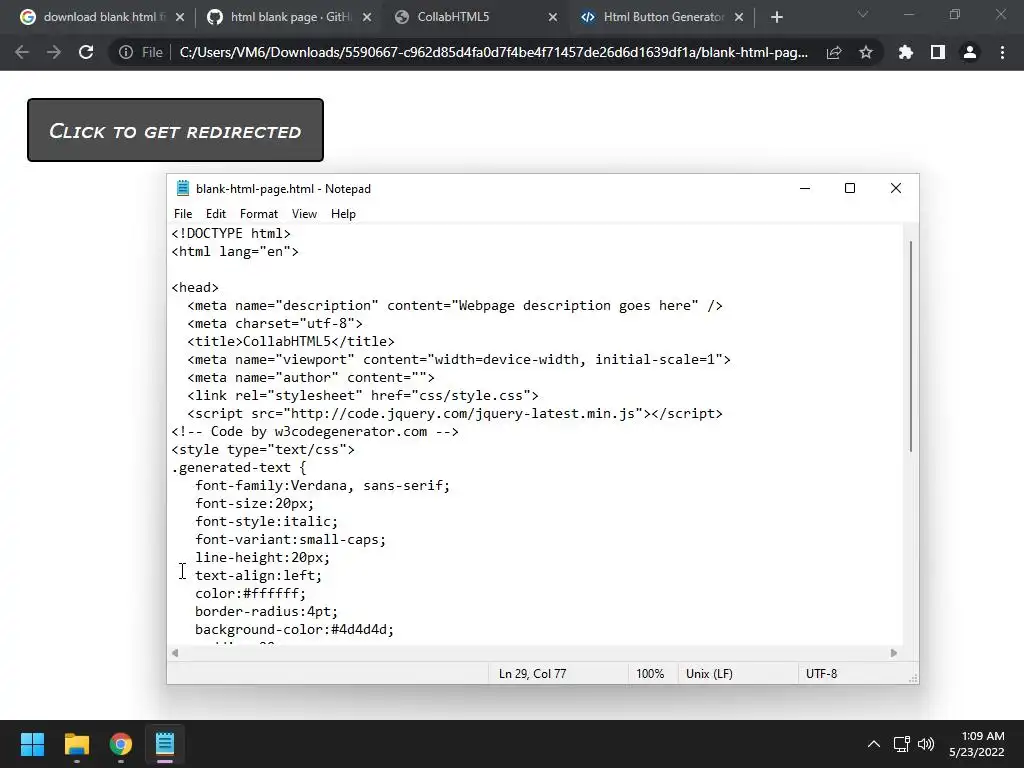Click the '<!DOCTYPE html>' line in Notepad
1024x768 pixels.
[231, 233]
